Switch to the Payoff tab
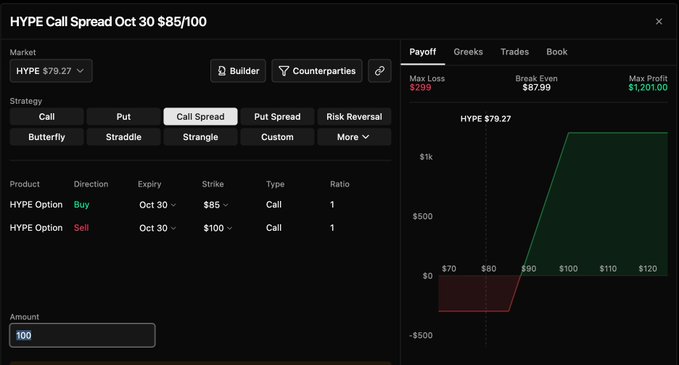The height and width of the screenshot is (365, 679). (423, 52)
